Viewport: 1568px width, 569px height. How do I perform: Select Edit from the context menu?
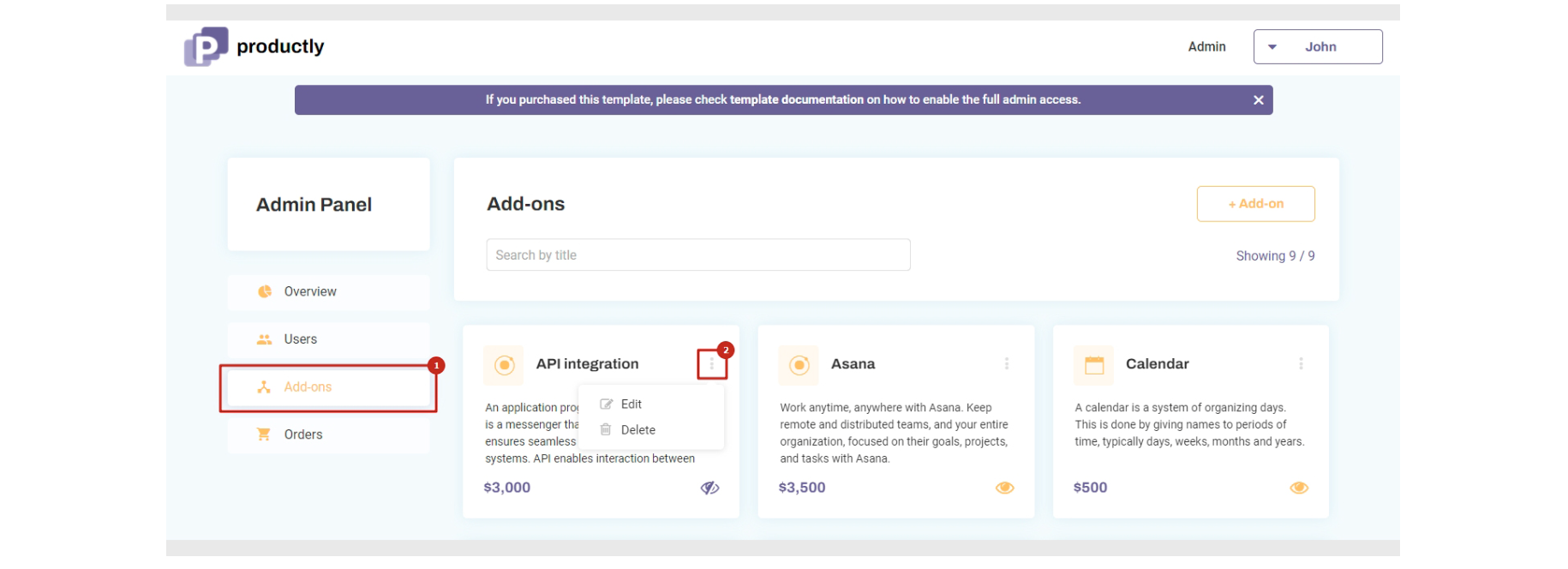coord(631,404)
